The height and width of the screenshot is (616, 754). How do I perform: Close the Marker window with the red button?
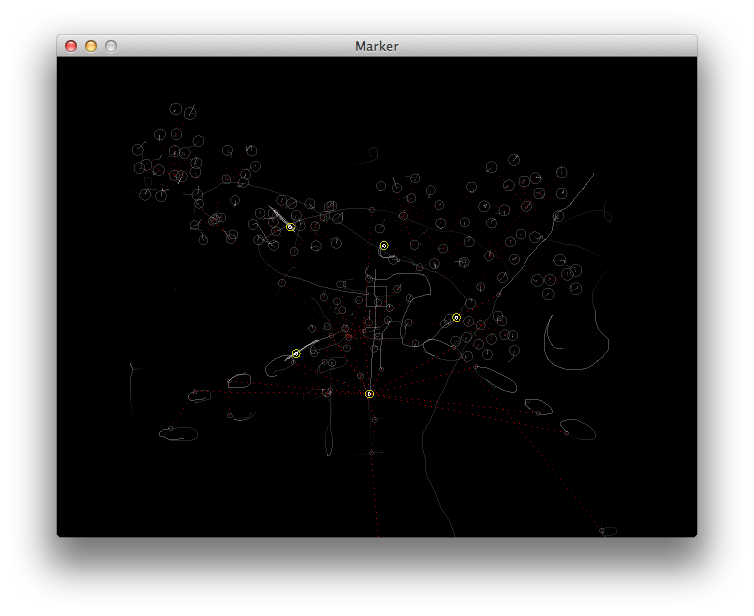(x=71, y=46)
